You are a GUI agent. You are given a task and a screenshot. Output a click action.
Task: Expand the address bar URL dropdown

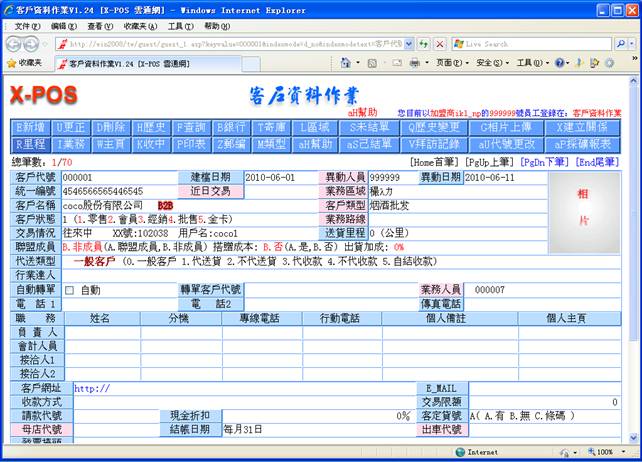point(408,44)
